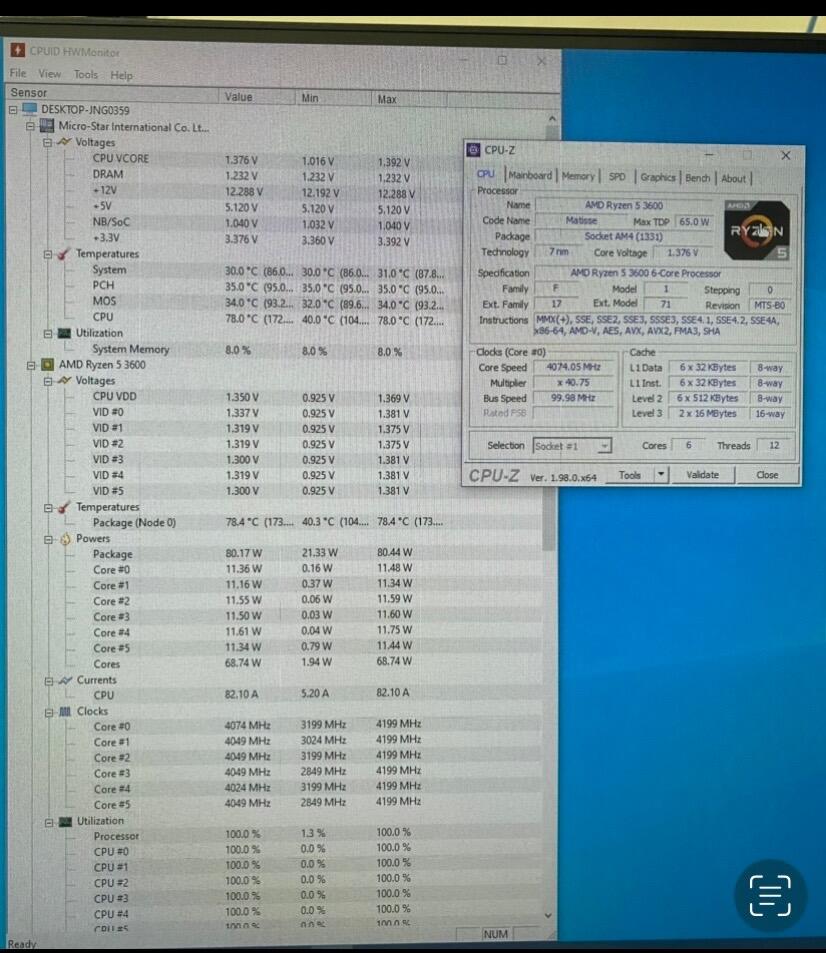Image resolution: width=826 pixels, height=953 pixels.
Task: Collapse the Powers group
Action: 48,539
